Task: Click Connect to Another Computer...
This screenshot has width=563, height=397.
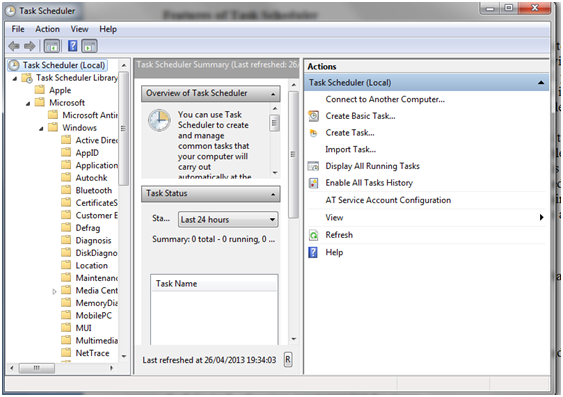Action: 385,99
